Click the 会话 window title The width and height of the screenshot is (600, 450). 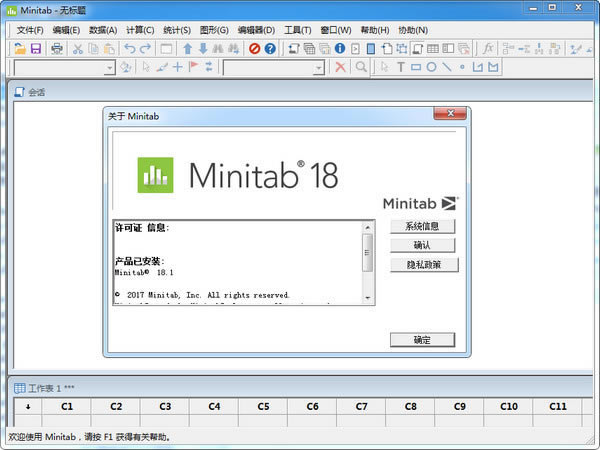click(x=37, y=92)
